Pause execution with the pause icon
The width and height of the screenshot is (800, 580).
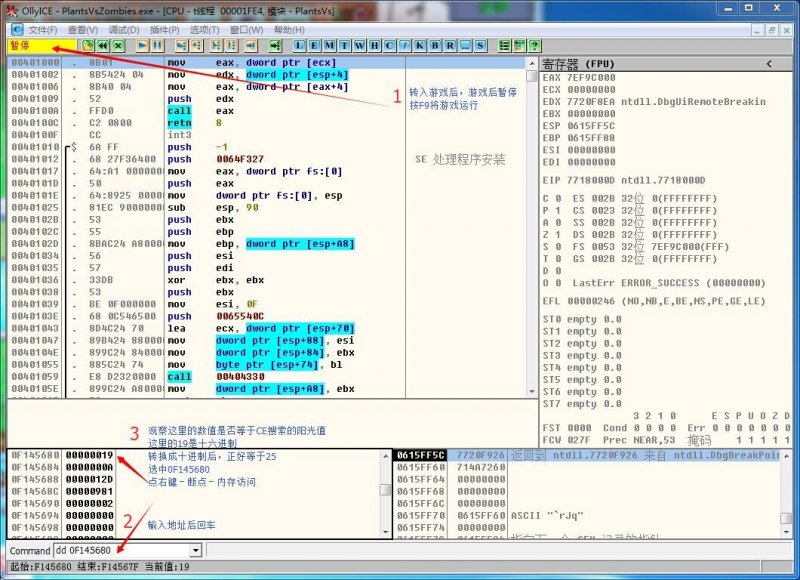pos(158,46)
